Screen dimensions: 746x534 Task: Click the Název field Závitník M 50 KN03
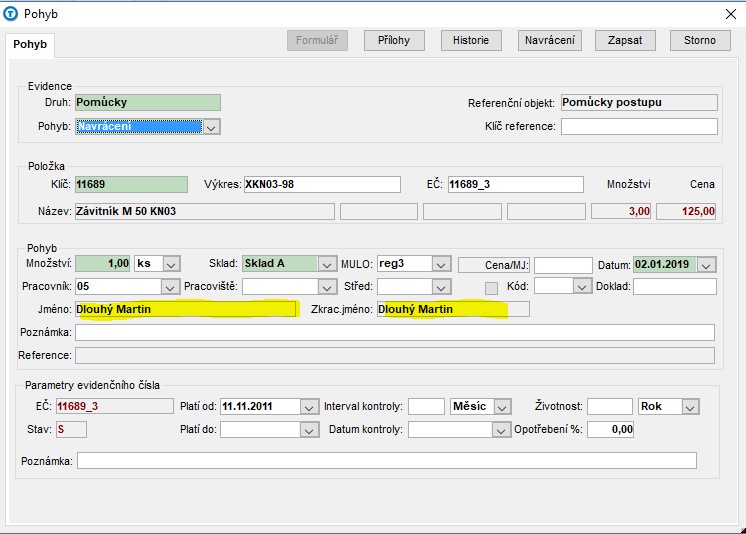205,211
